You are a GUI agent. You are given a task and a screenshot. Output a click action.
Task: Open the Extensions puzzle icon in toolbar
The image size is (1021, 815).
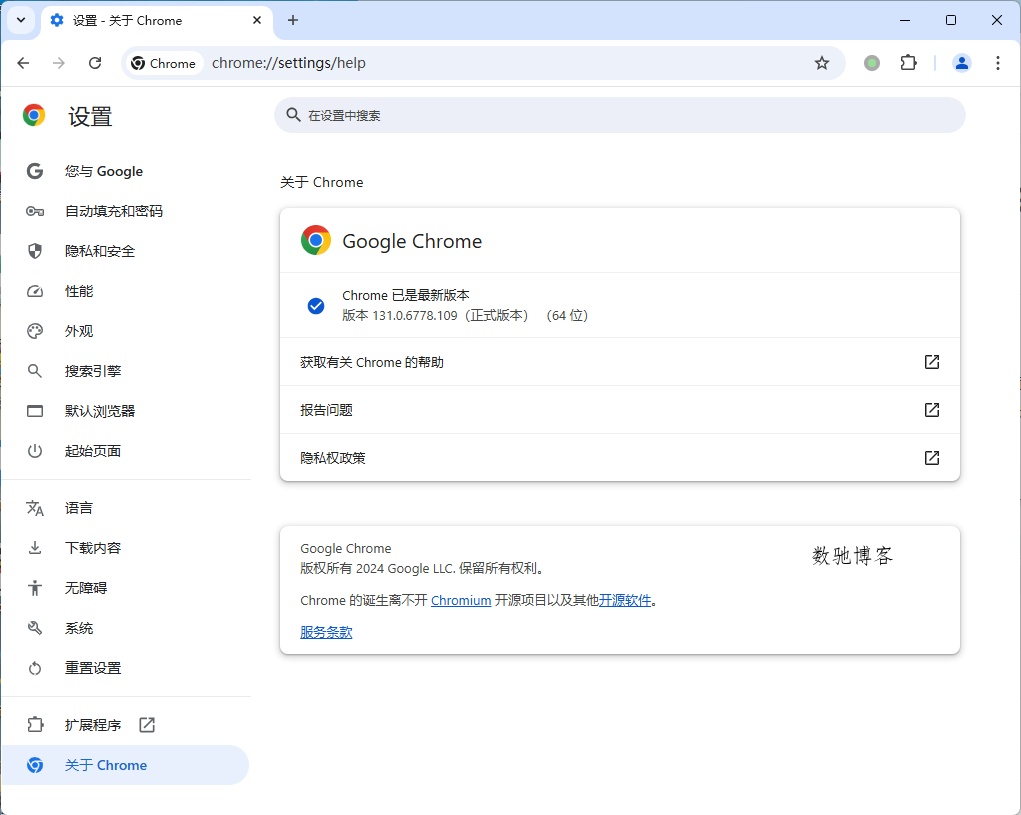[x=908, y=63]
